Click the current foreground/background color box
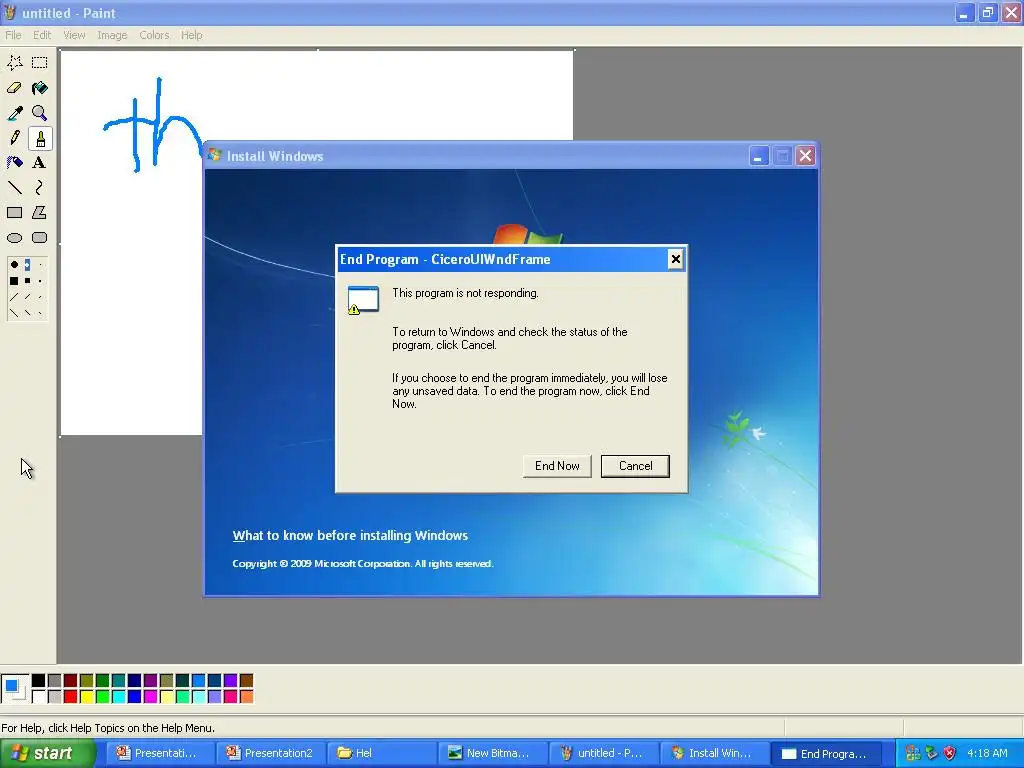The image size is (1024, 768). click(x=14, y=689)
